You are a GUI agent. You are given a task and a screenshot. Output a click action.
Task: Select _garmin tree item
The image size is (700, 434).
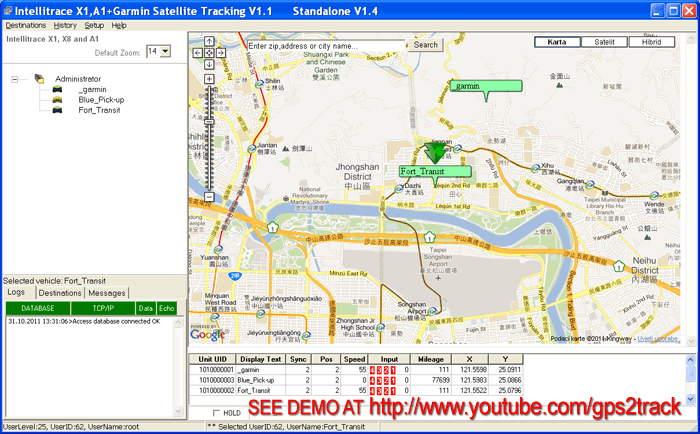click(x=92, y=89)
